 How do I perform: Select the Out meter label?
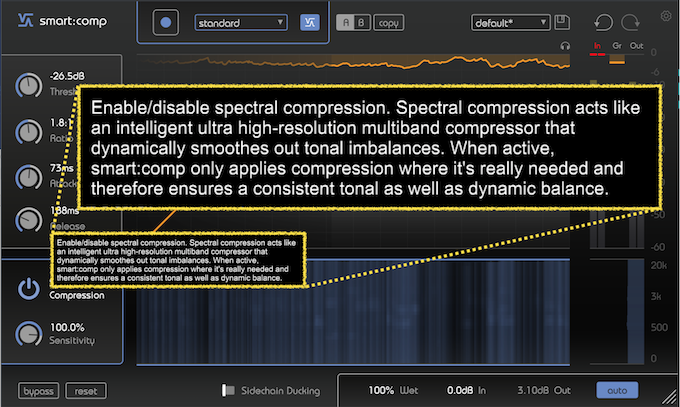click(x=636, y=46)
